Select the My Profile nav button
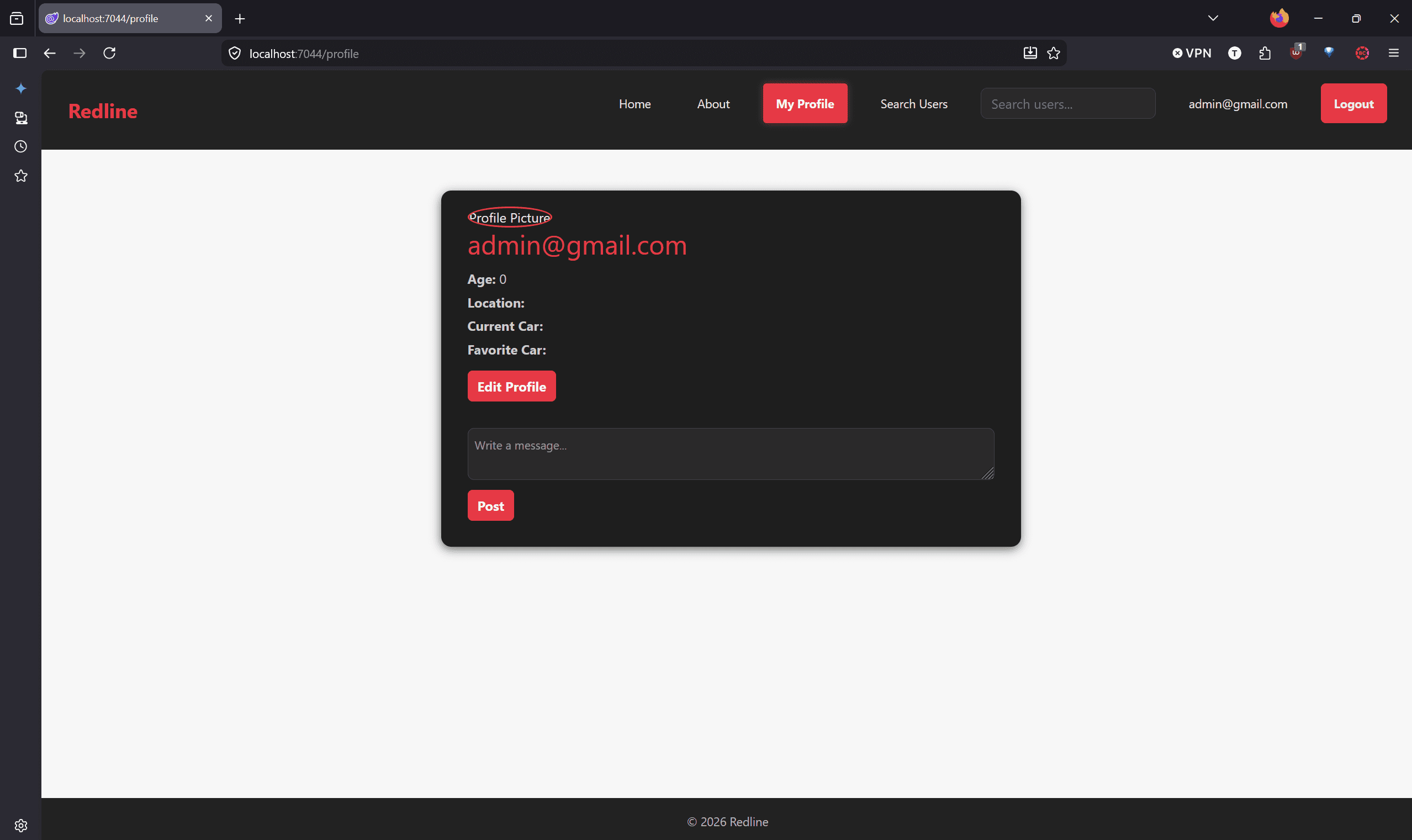The width and height of the screenshot is (1412, 840). (805, 104)
